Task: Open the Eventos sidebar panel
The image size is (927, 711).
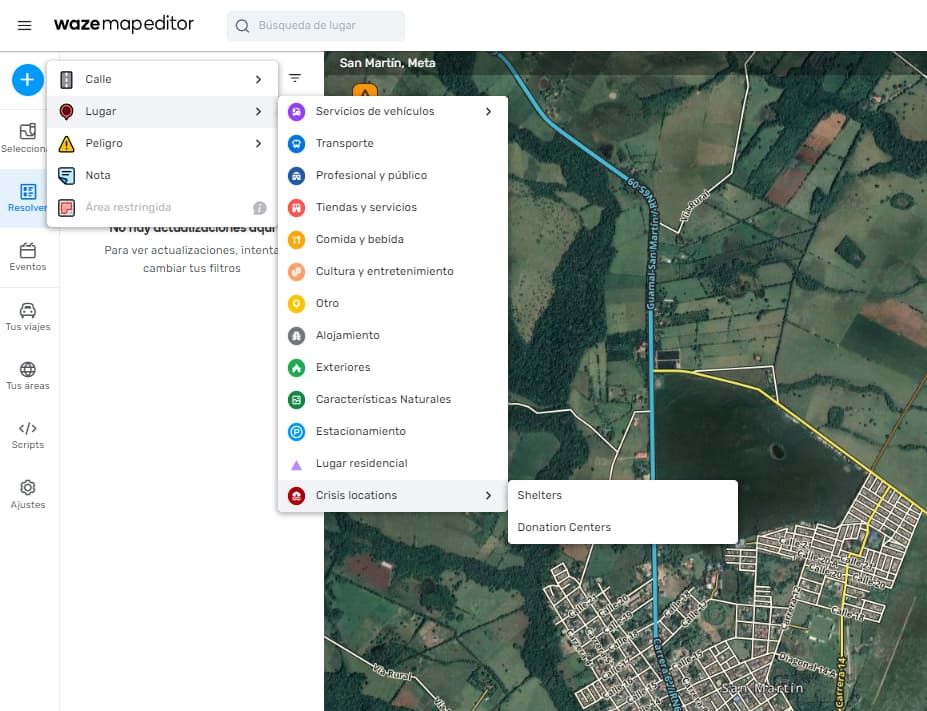Action: pos(28,257)
